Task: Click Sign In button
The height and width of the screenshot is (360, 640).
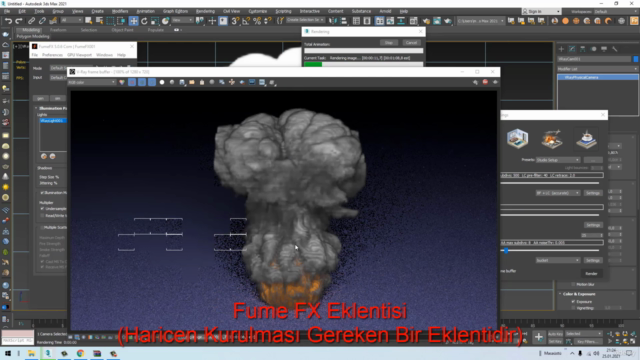Action: click(x=541, y=11)
